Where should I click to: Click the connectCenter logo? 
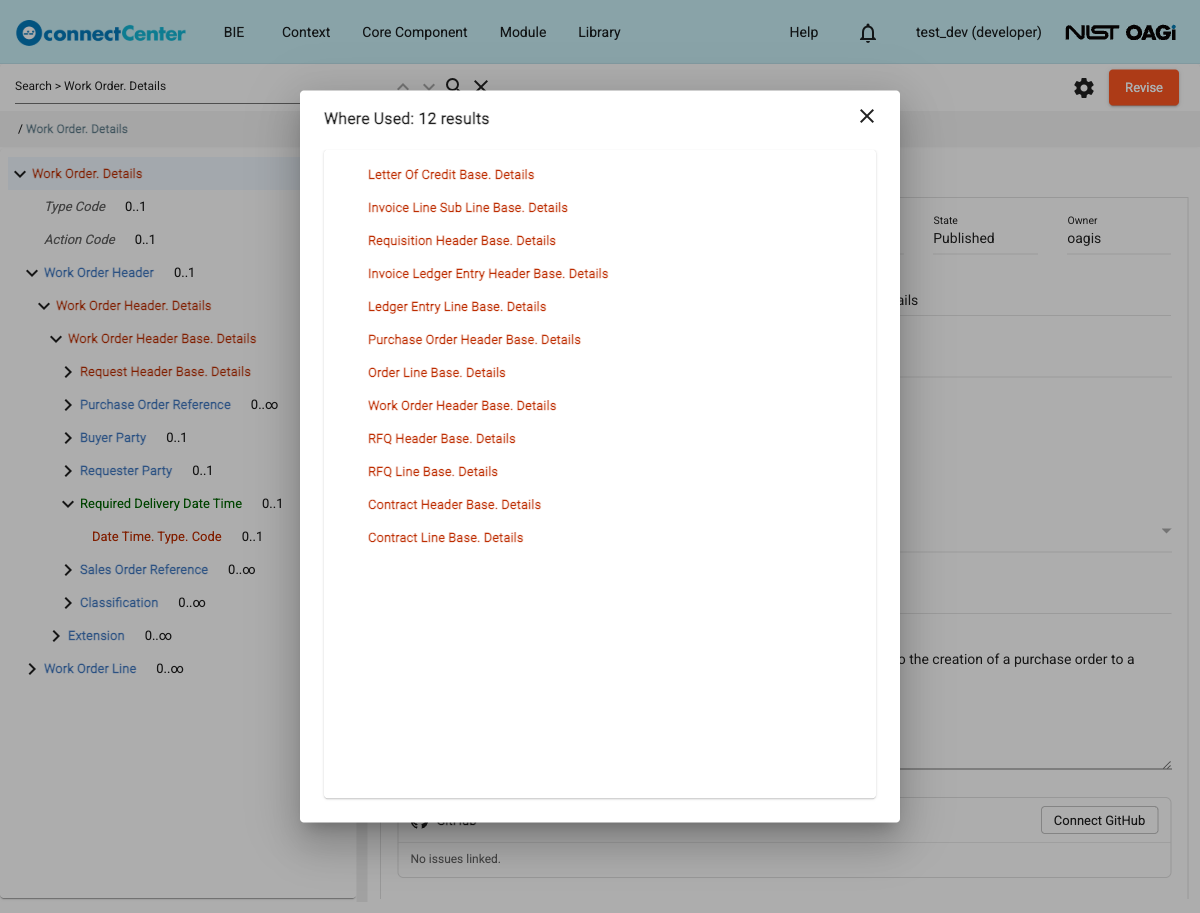pyautogui.click(x=101, y=33)
